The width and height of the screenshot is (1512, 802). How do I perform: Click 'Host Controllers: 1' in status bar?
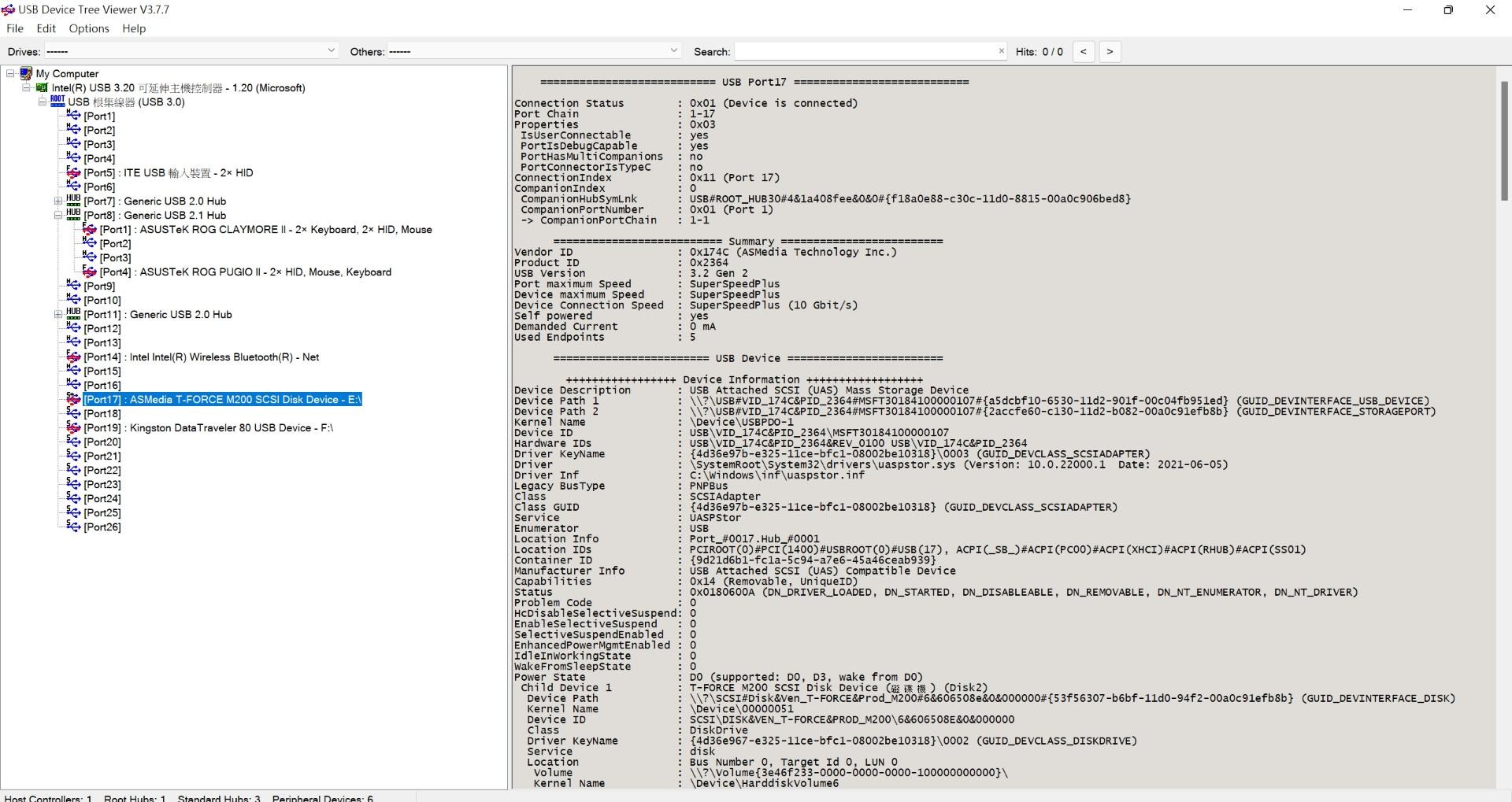point(48,797)
